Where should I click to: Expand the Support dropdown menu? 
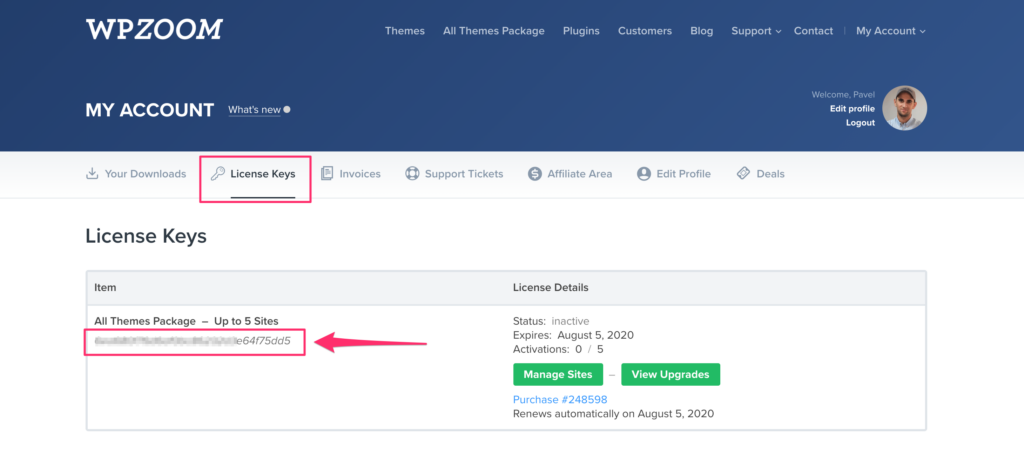point(756,31)
